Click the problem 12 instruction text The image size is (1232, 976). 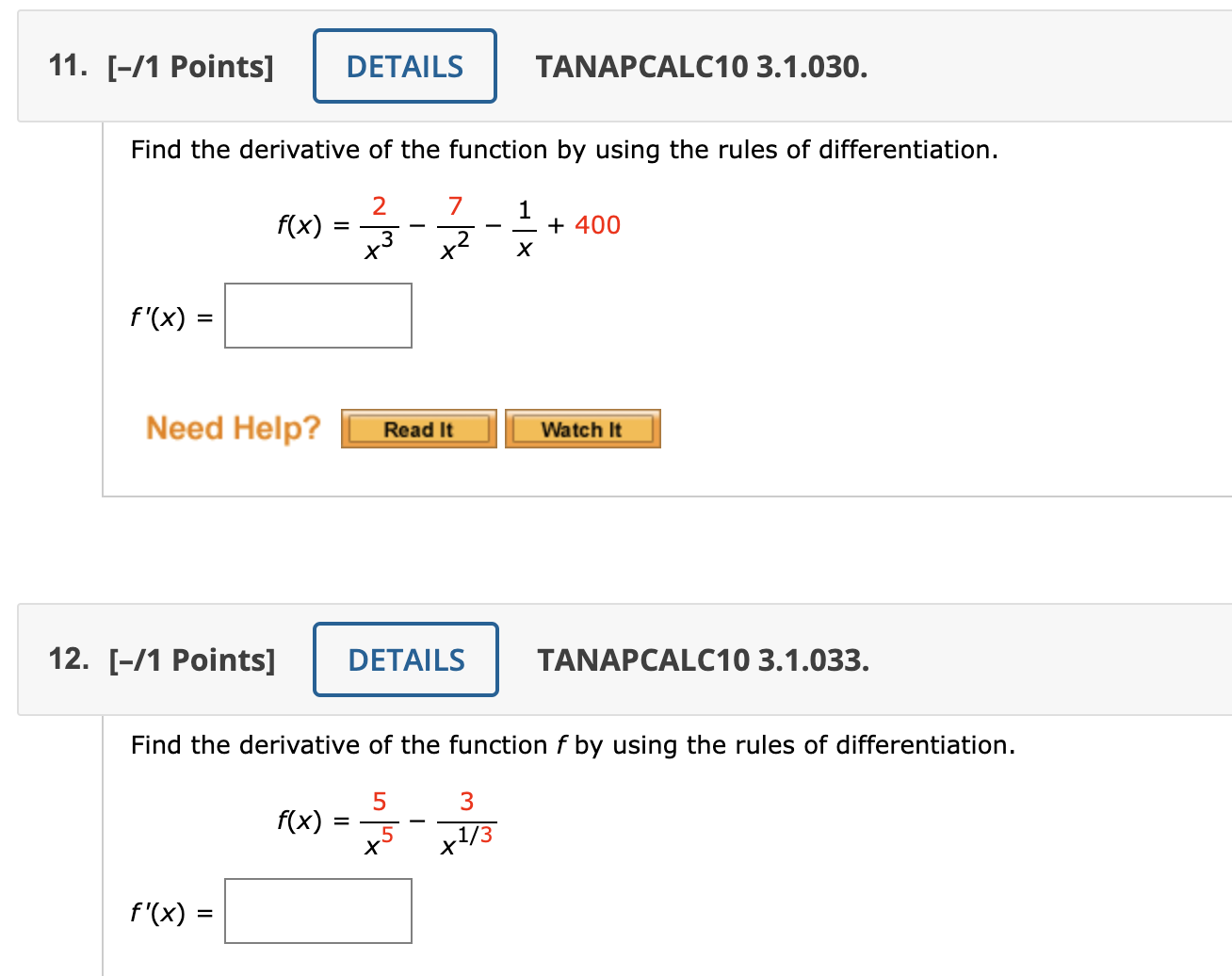coord(572,745)
